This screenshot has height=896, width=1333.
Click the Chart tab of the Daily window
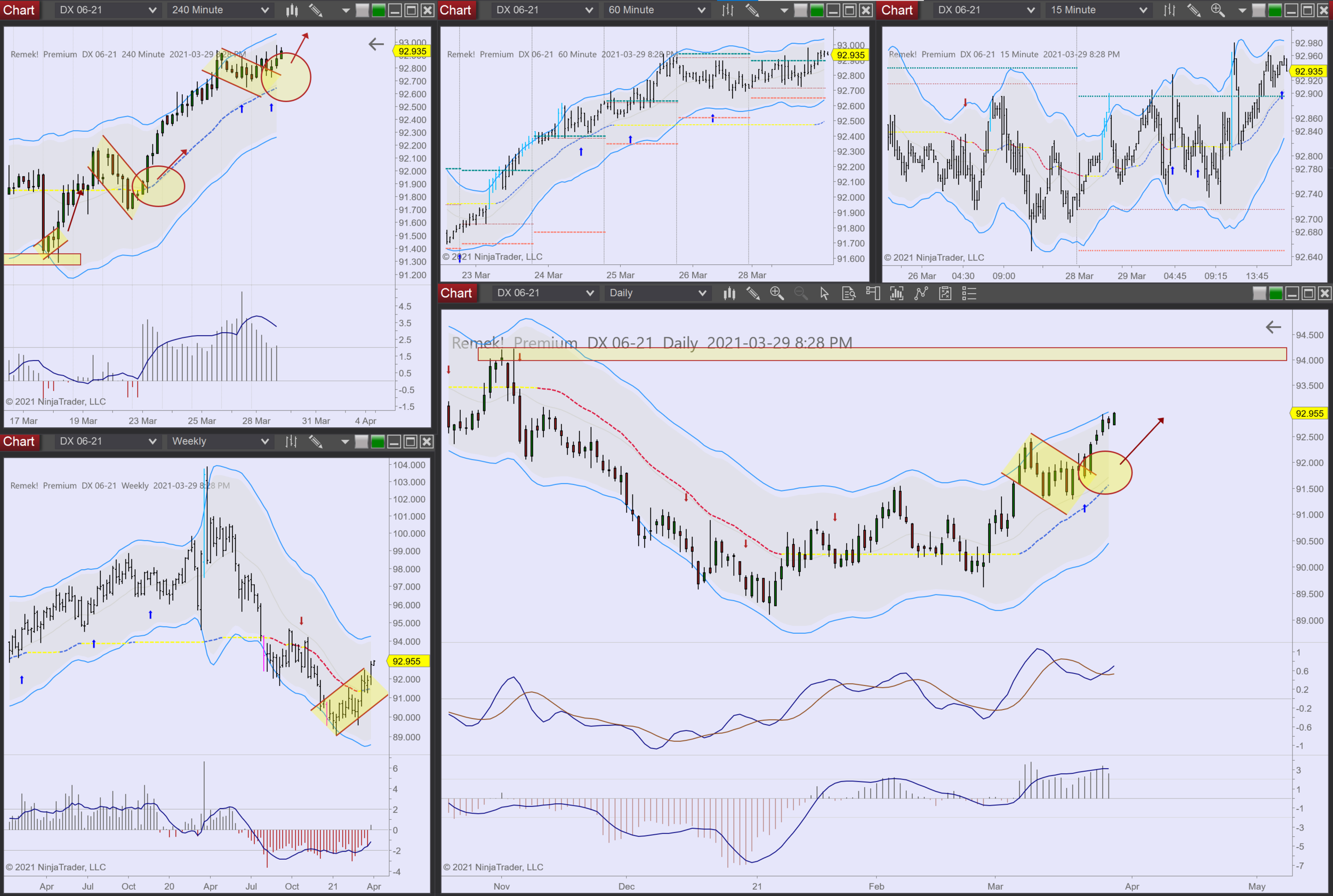(x=456, y=293)
